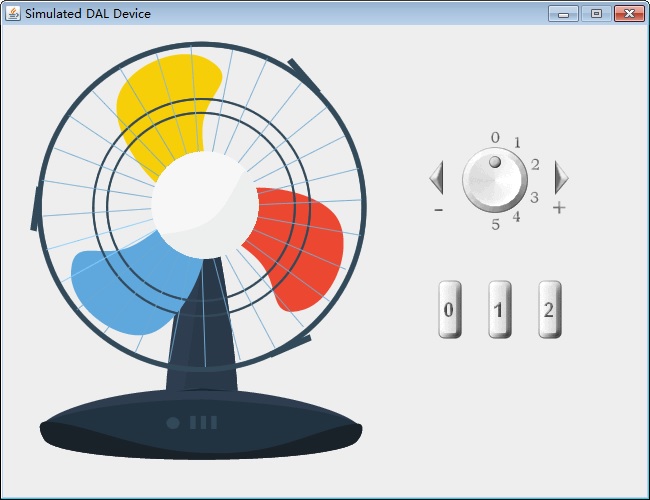
Task: Push switch button labeled 0
Action: click(x=449, y=309)
